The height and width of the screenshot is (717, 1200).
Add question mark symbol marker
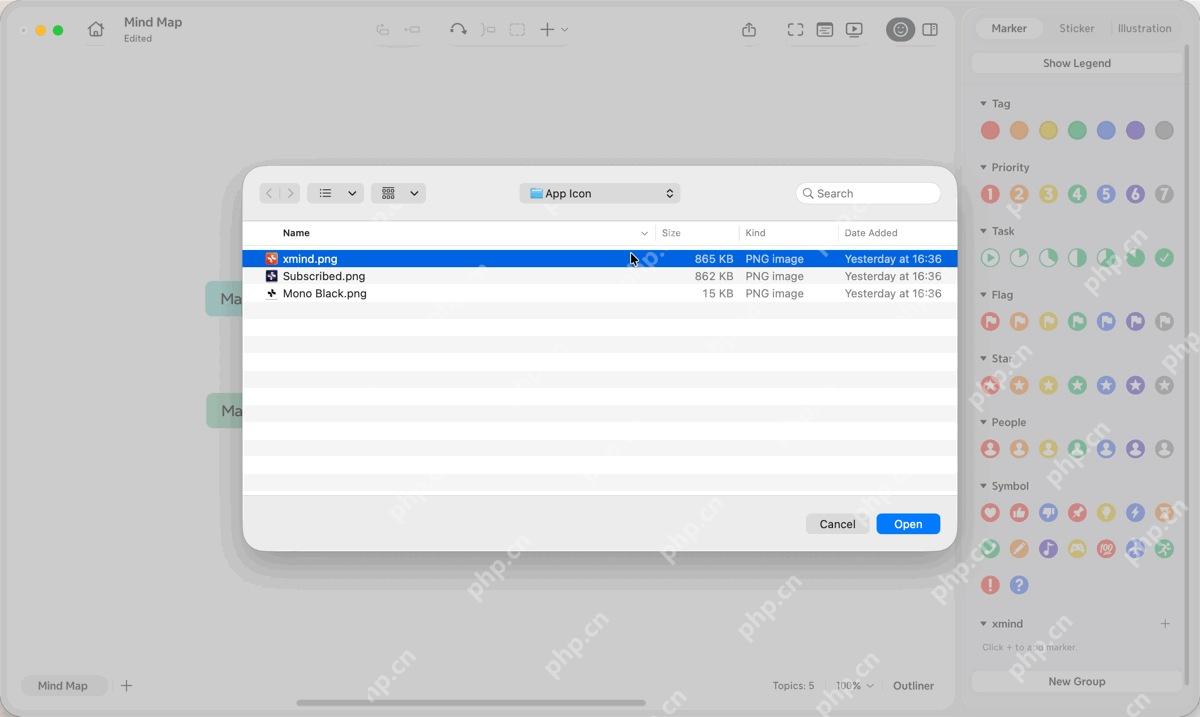coord(1019,585)
